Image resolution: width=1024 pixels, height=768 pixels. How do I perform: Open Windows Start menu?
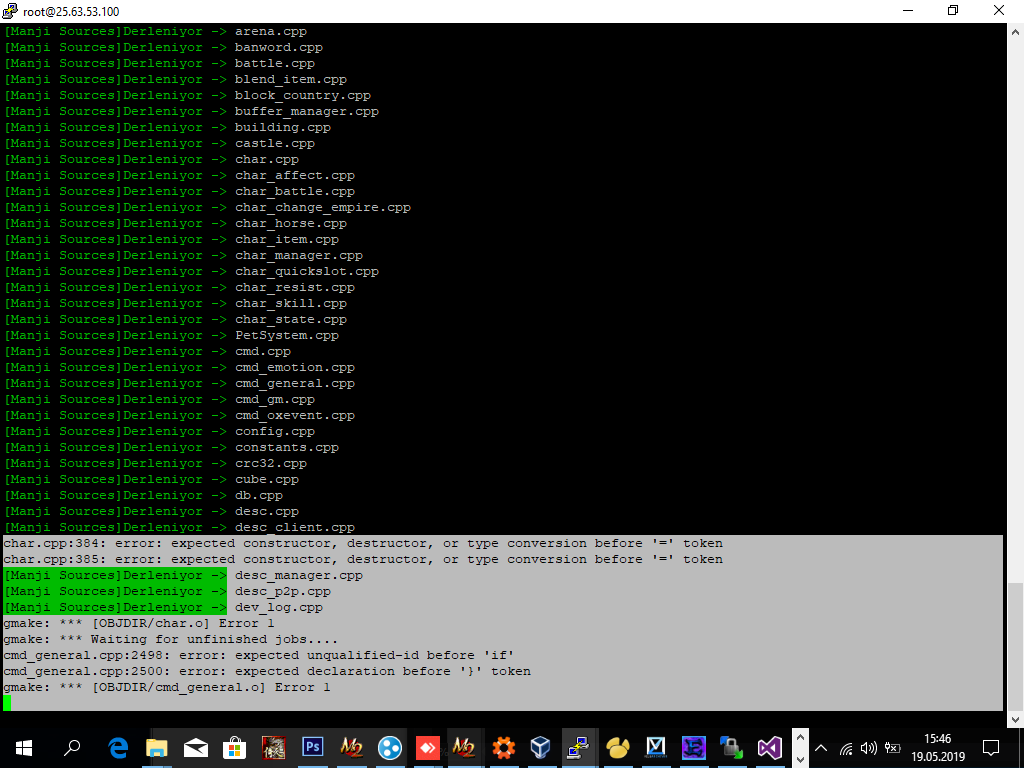[x=24, y=748]
